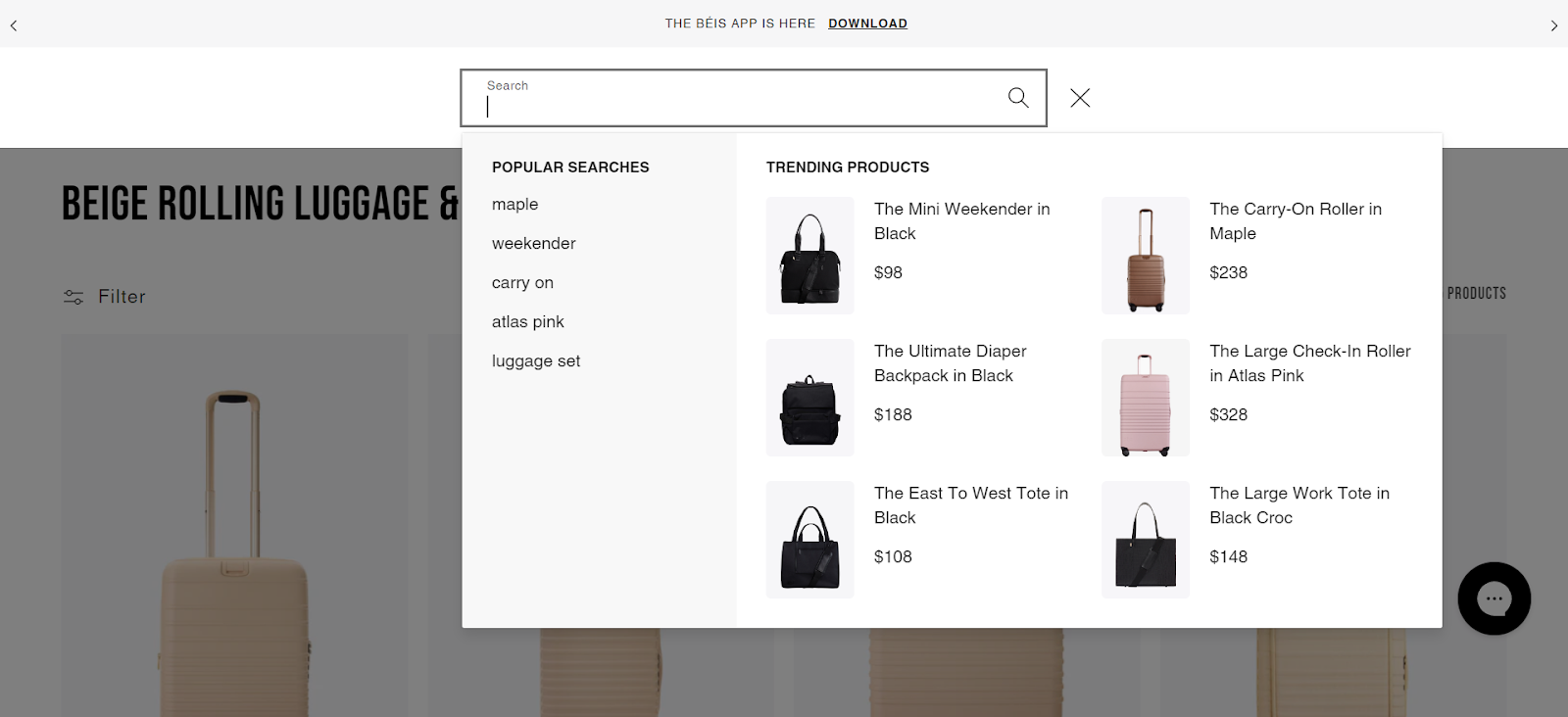Go to next announcement banner arrow
Image resolution: width=1568 pixels, height=717 pixels.
[1553, 25]
